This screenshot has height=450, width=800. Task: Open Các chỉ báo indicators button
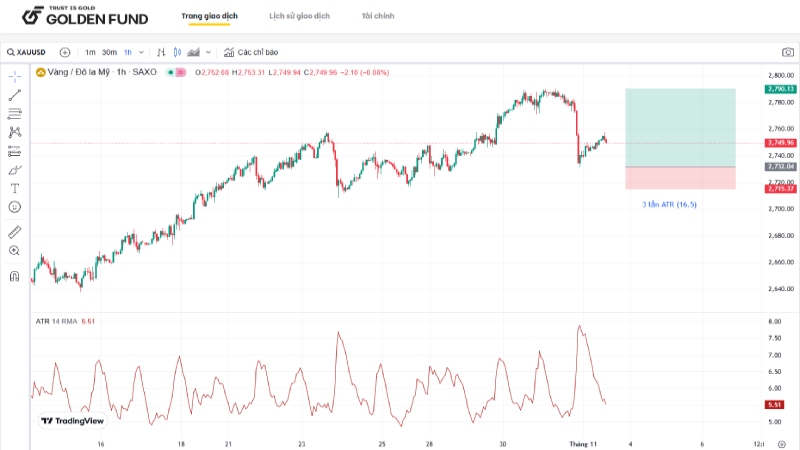(250, 52)
